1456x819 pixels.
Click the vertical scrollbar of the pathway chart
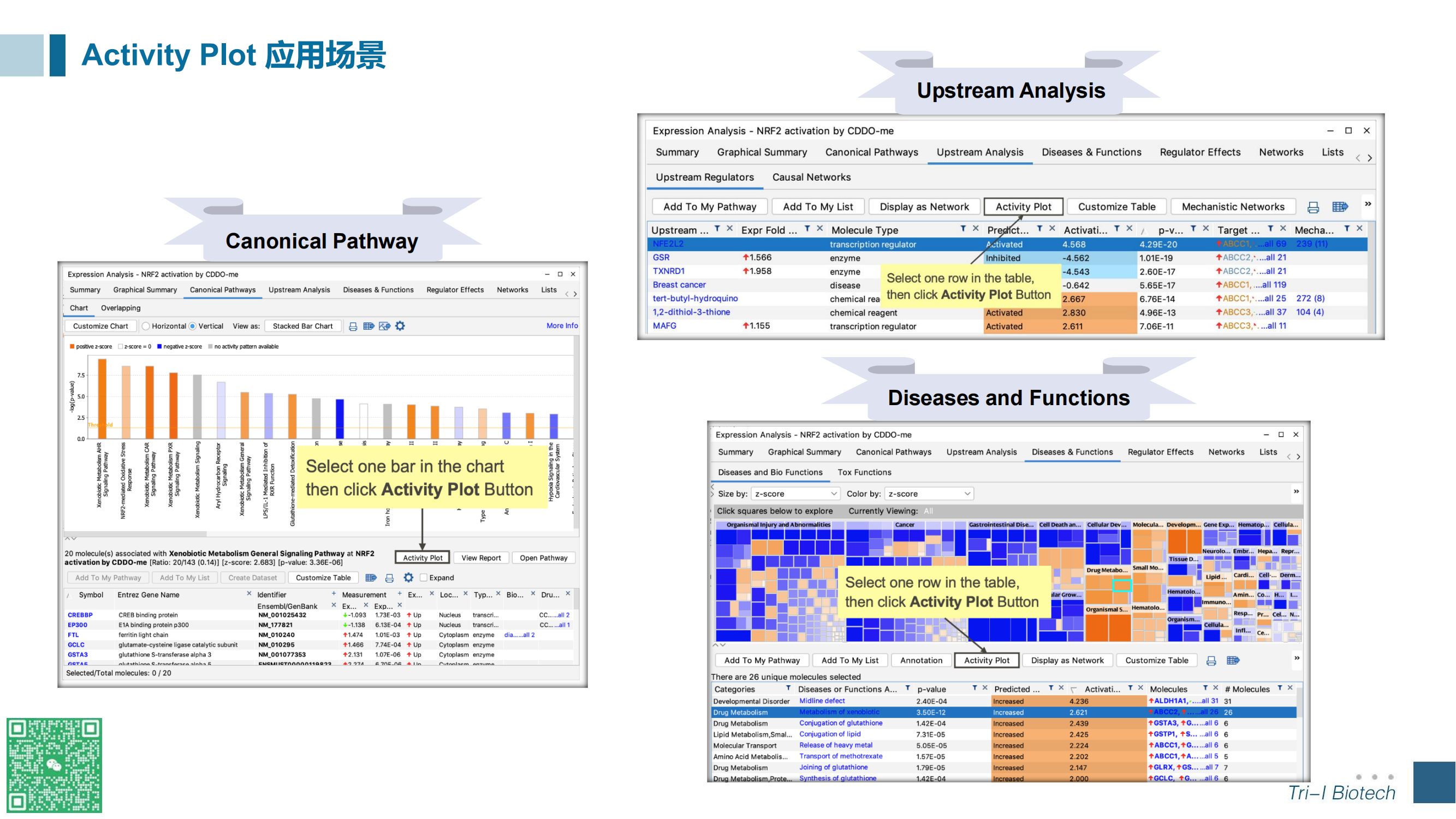[x=576, y=432]
